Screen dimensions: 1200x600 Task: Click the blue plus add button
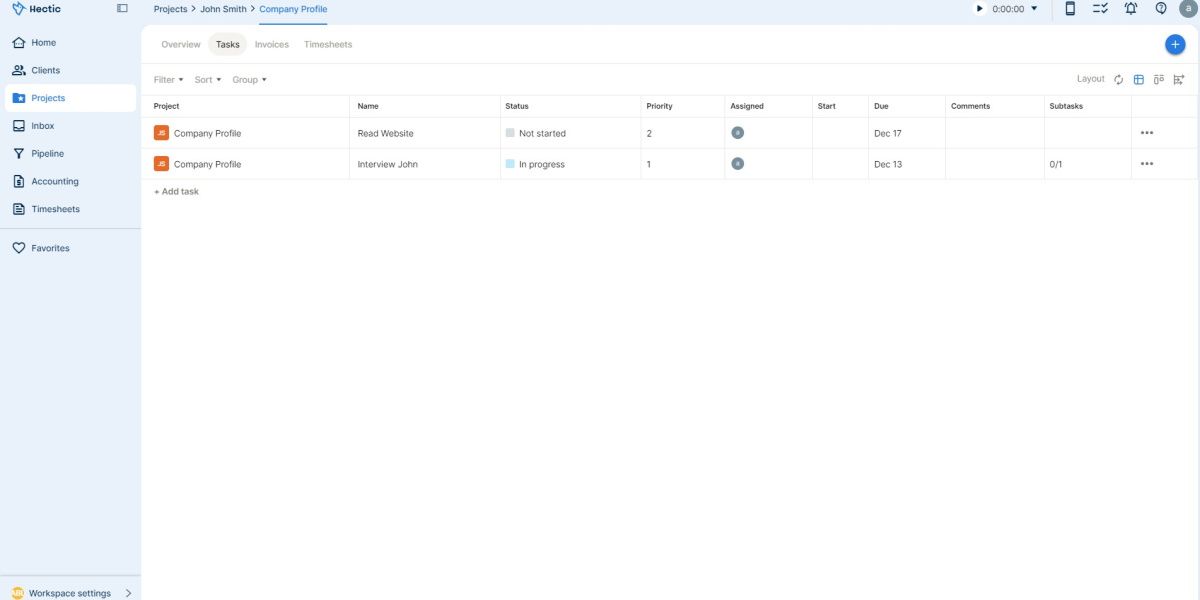coord(1175,45)
